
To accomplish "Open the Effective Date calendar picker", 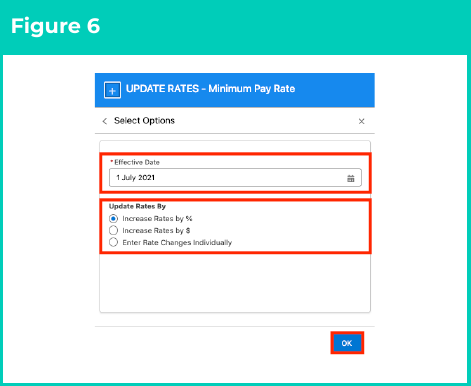I will pyautogui.click(x=351, y=178).
